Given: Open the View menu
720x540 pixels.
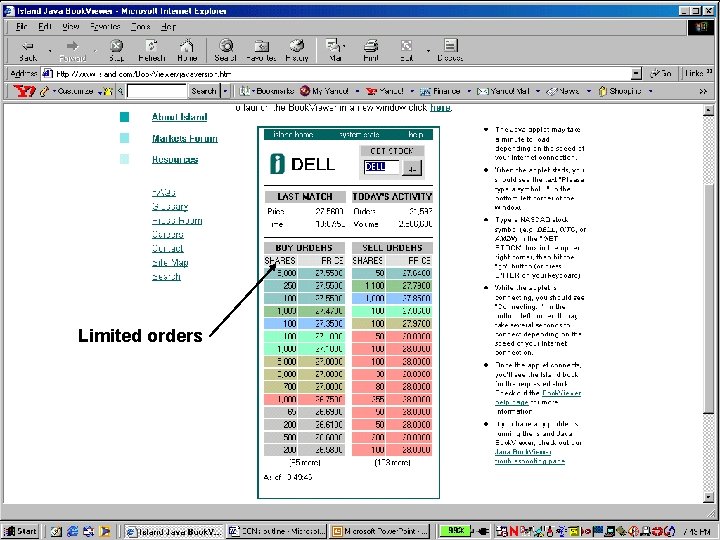Looking at the screenshot, I should point(71,27).
